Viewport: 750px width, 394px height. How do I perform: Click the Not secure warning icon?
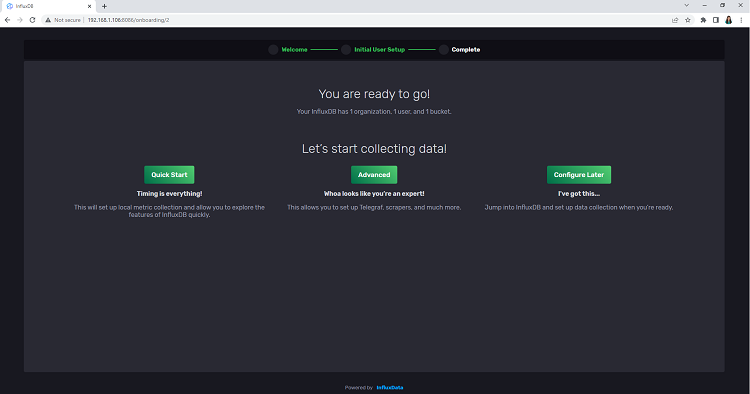pyautogui.click(x=48, y=20)
